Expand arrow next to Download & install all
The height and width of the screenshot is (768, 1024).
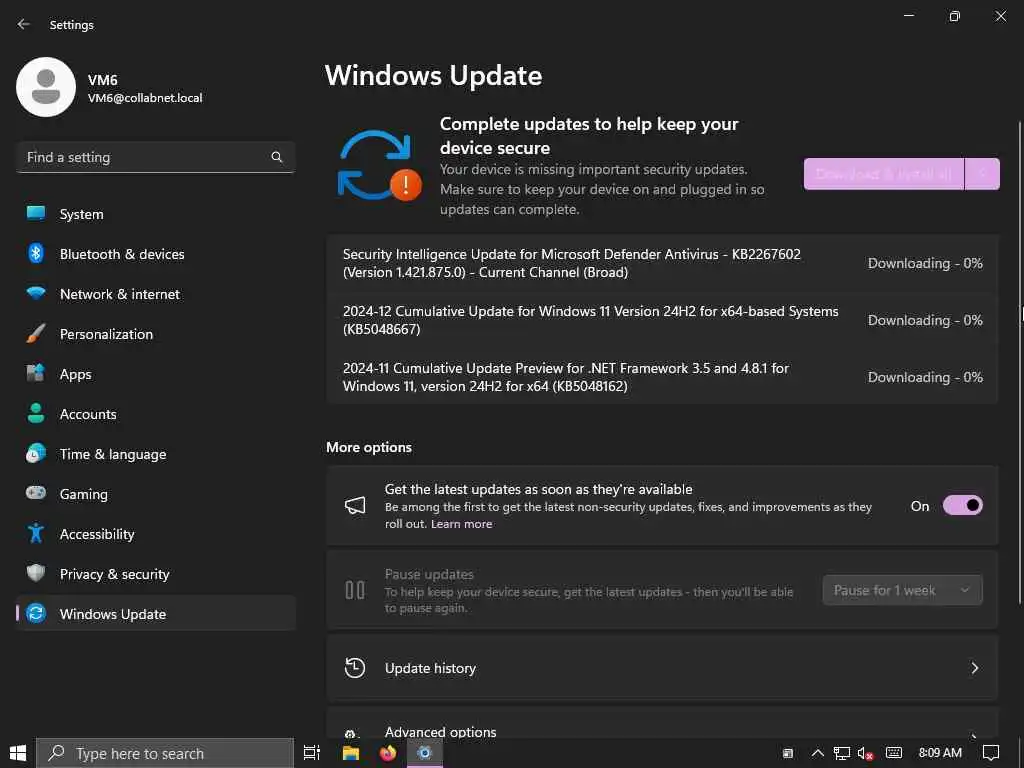tap(982, 174)
